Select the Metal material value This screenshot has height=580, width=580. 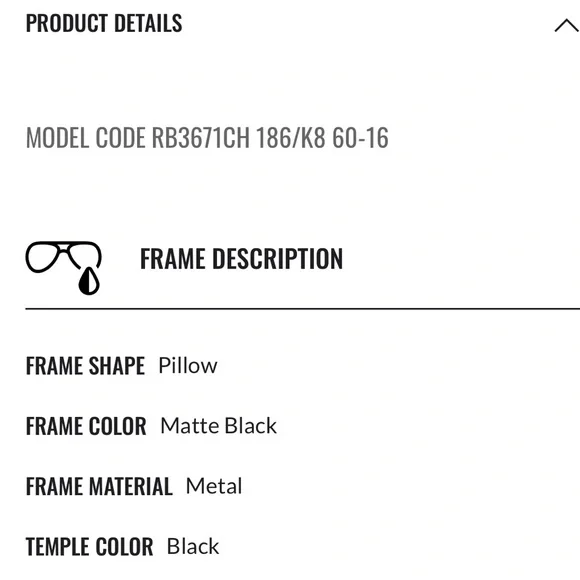(x=214, y=486)
